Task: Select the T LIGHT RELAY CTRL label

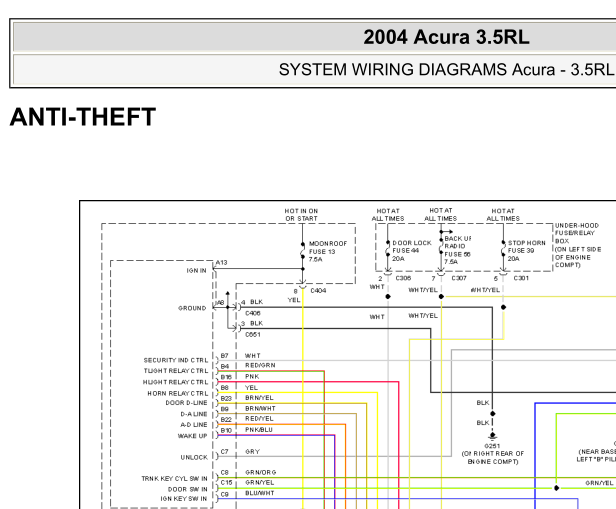Action: [176, 371]
